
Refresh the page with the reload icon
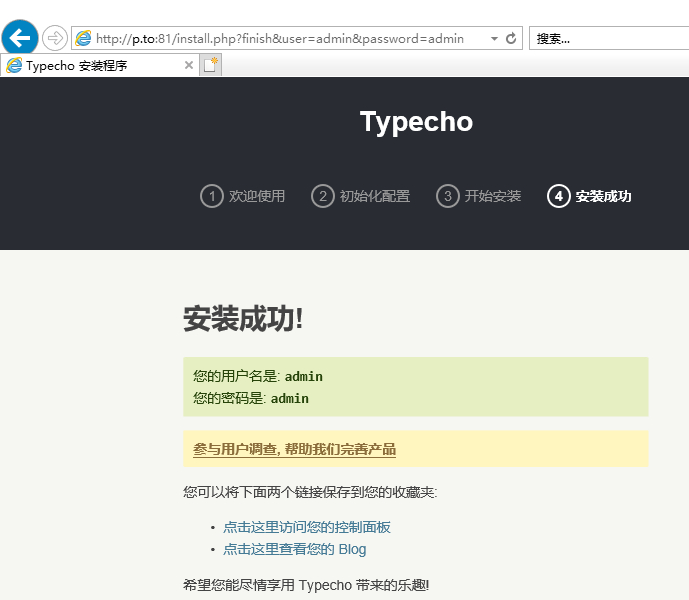[511, 39]
